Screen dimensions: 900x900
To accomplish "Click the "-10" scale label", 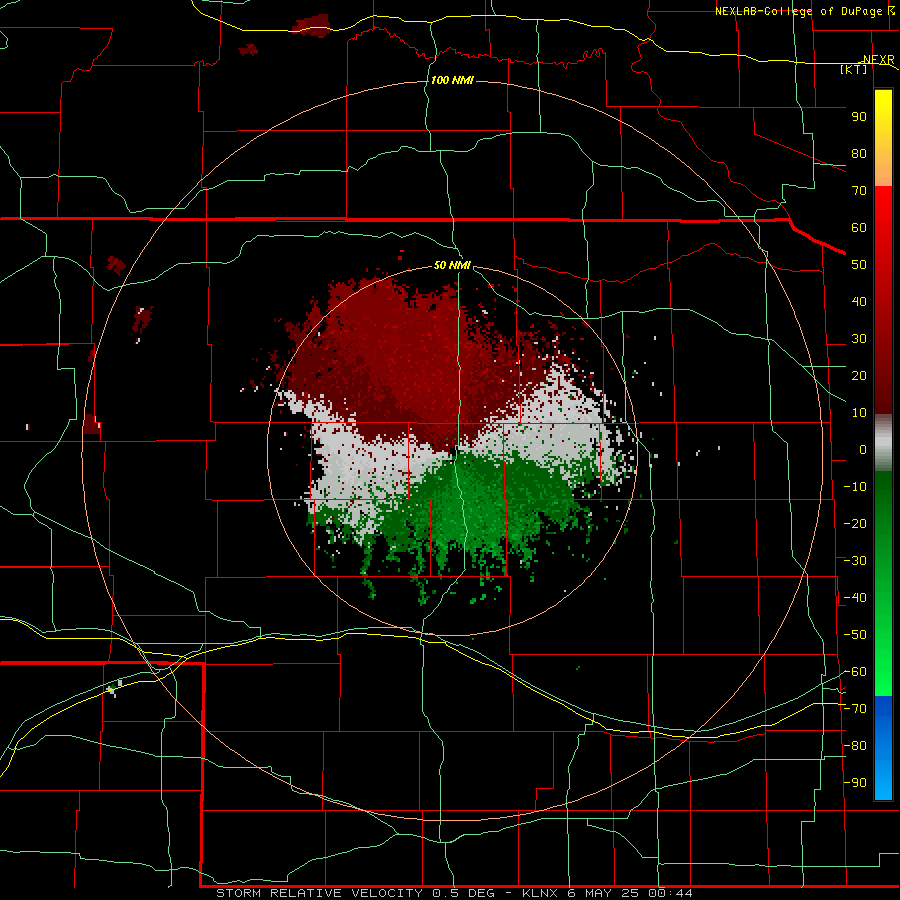I will [855, 487].
